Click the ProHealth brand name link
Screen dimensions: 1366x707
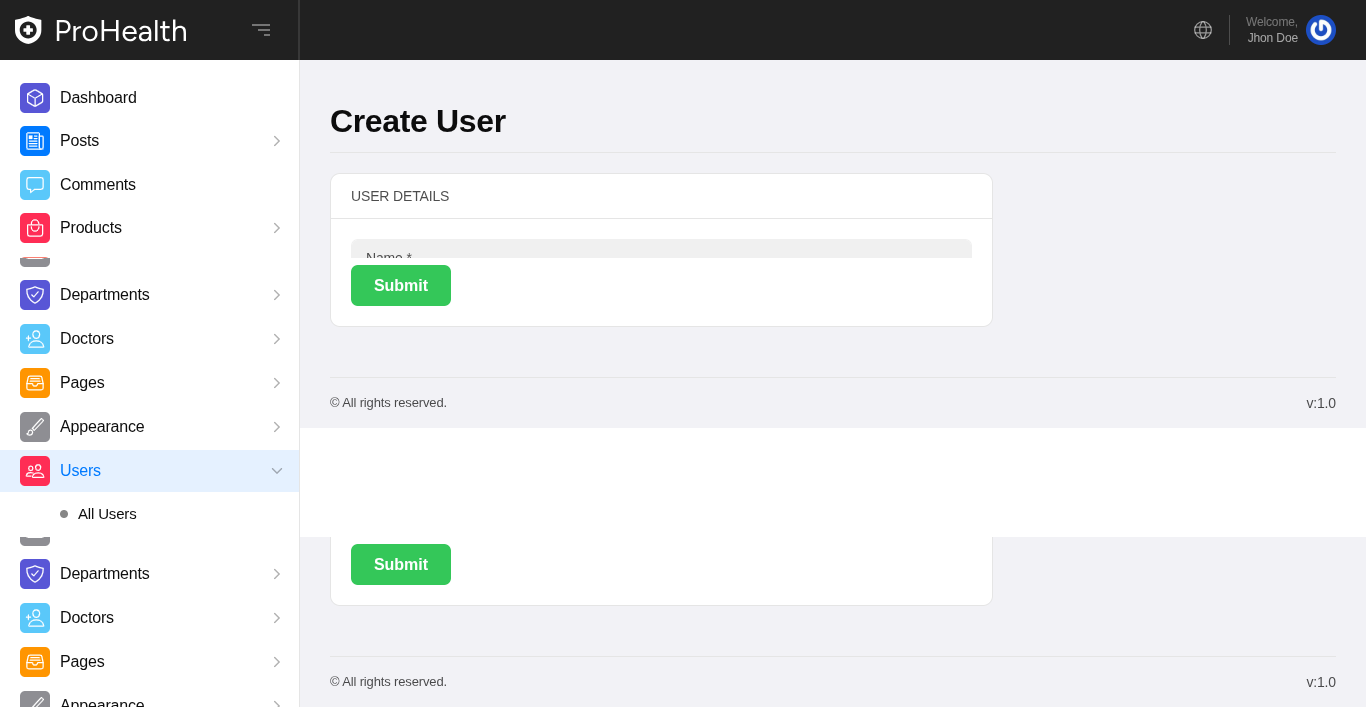[121, 31]
